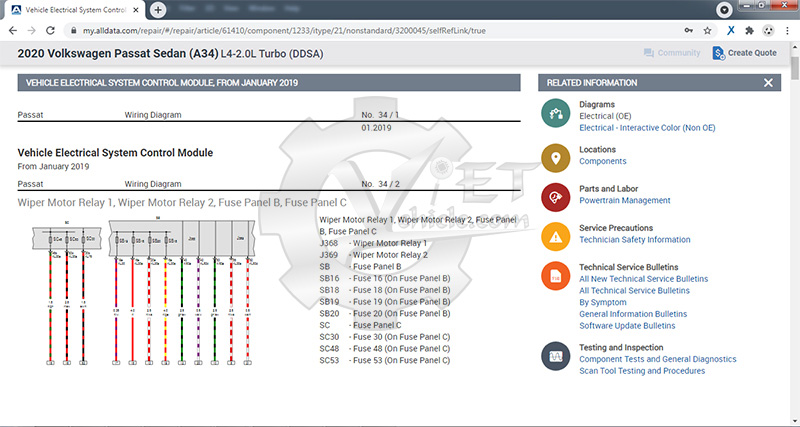This screenshot has height=427, width=800.
Task: Click 'SC30 - Fuse 30' legend entry
Action: (x=385, y=337)
